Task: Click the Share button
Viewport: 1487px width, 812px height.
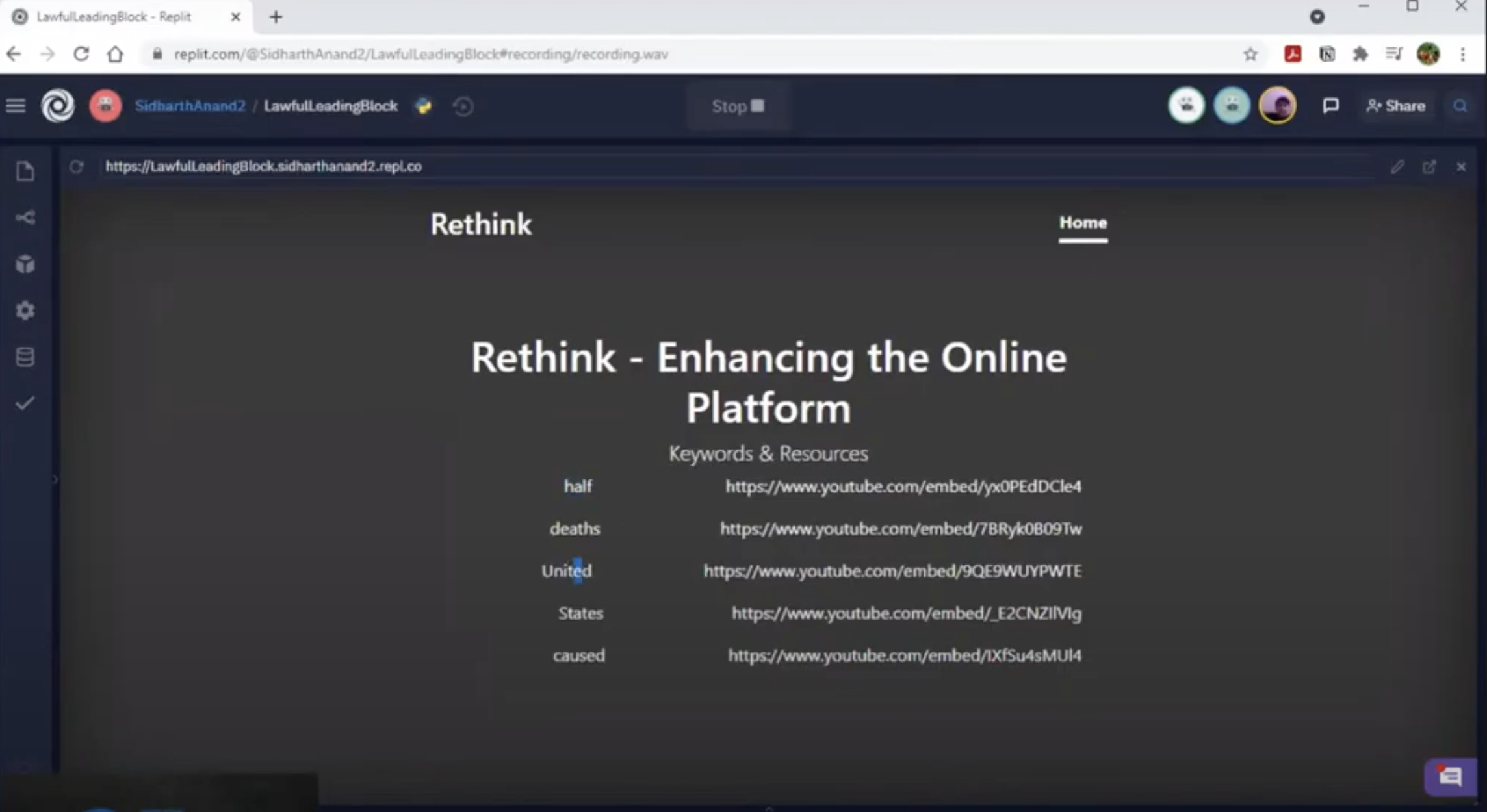Action: click(x=1396, y=106)
